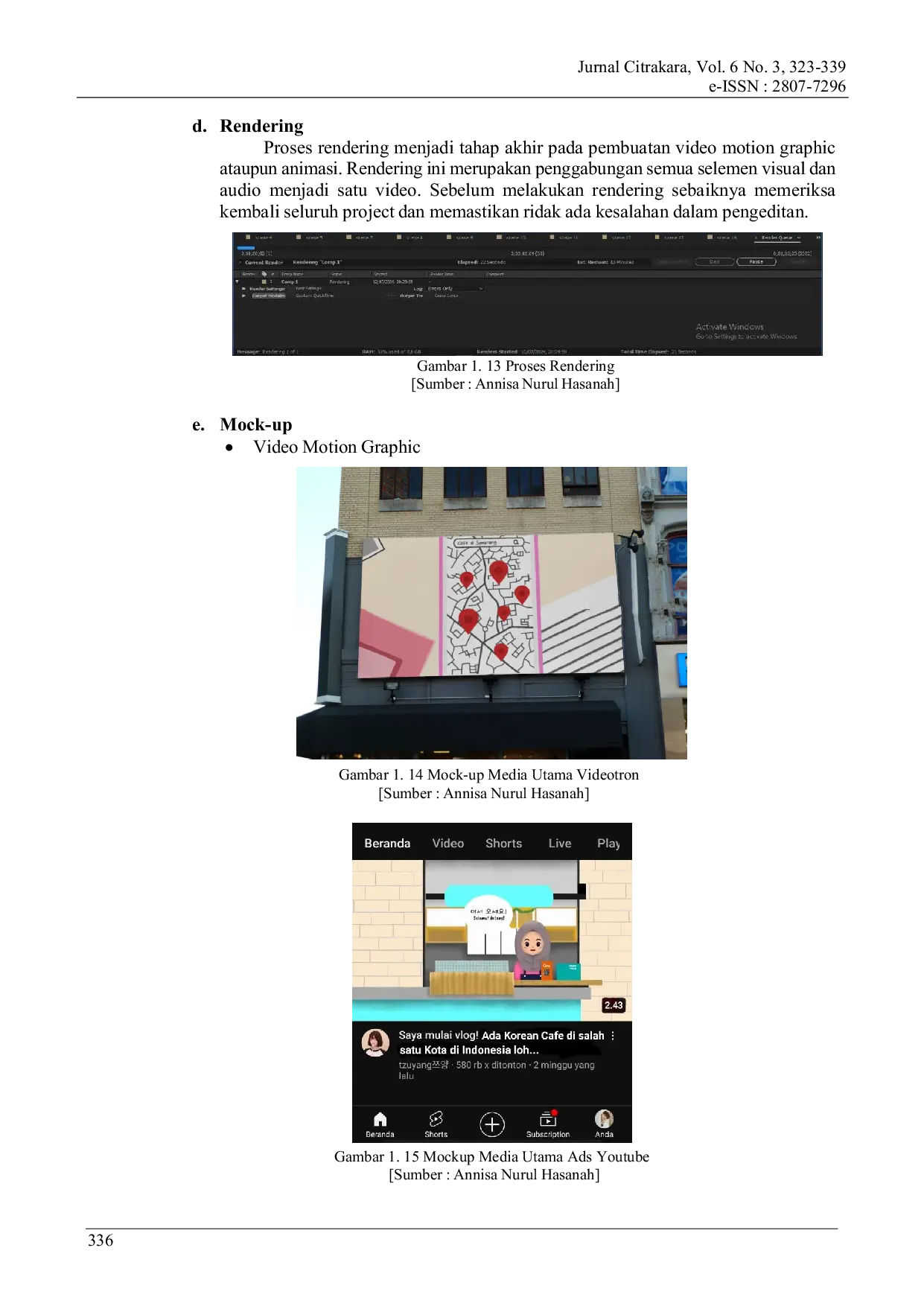Viewport: 924px width, 1306px height.
Task: Expand the Render Settings triangle
Action: pyautogui.click(x=244, y=289)
